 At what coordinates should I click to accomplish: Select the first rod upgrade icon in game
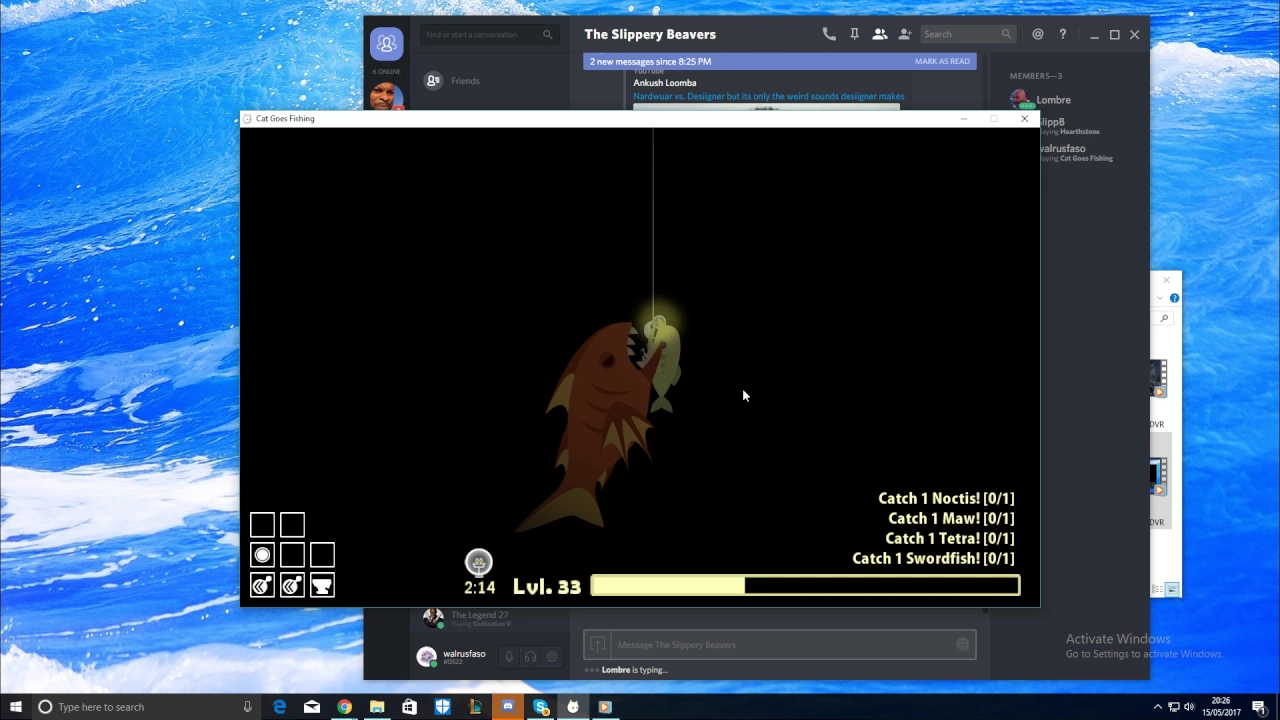coord(262,586)
